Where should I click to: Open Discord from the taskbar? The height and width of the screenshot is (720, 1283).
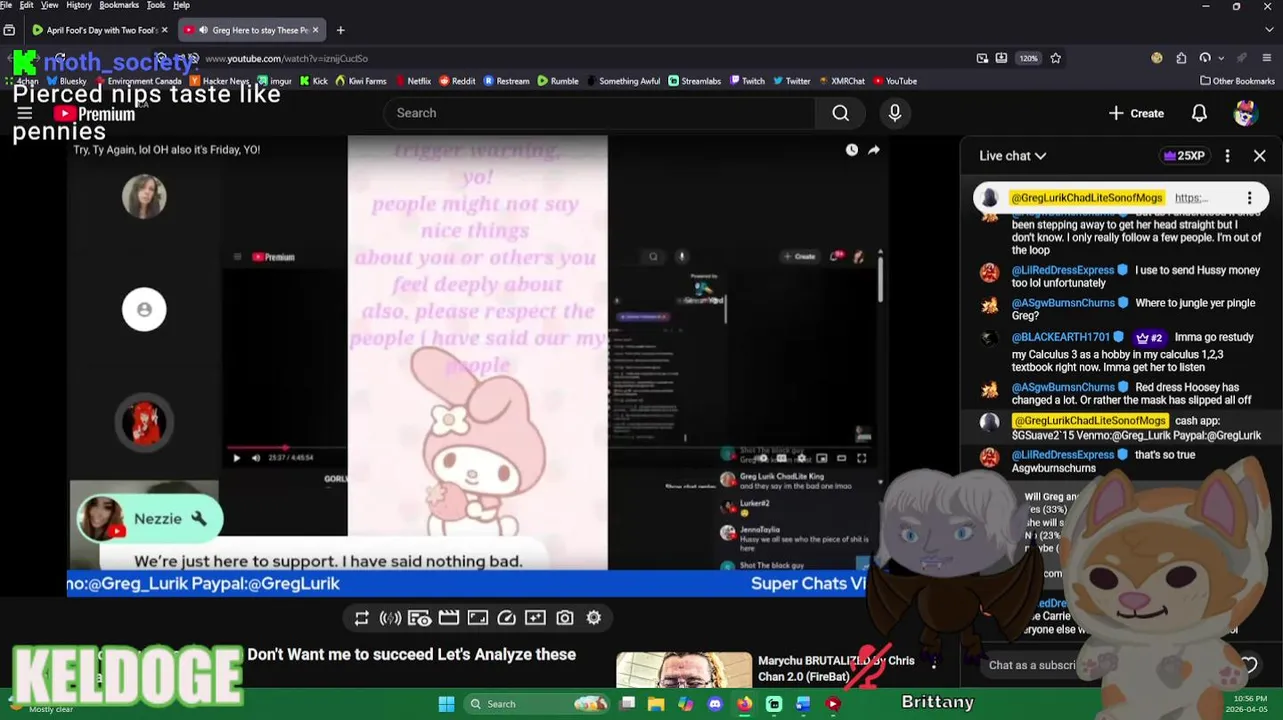pos(715,704)
